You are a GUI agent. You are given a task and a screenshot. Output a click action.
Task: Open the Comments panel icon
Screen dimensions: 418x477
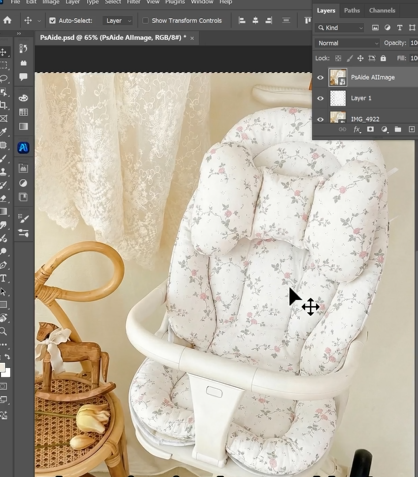23,77
